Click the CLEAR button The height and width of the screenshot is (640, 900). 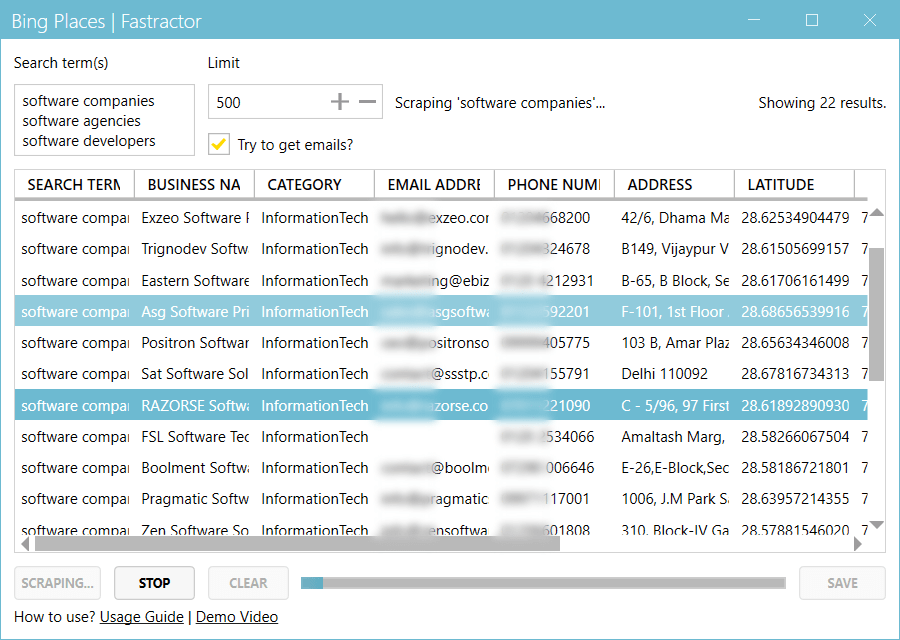[248, 583]
